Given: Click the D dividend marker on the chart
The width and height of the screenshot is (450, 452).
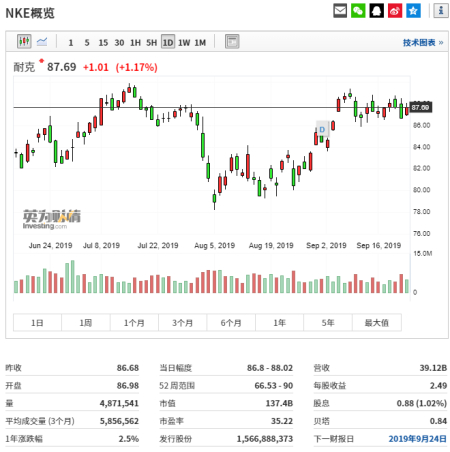Looking at the screenshot, I should [x=322, y=130].
